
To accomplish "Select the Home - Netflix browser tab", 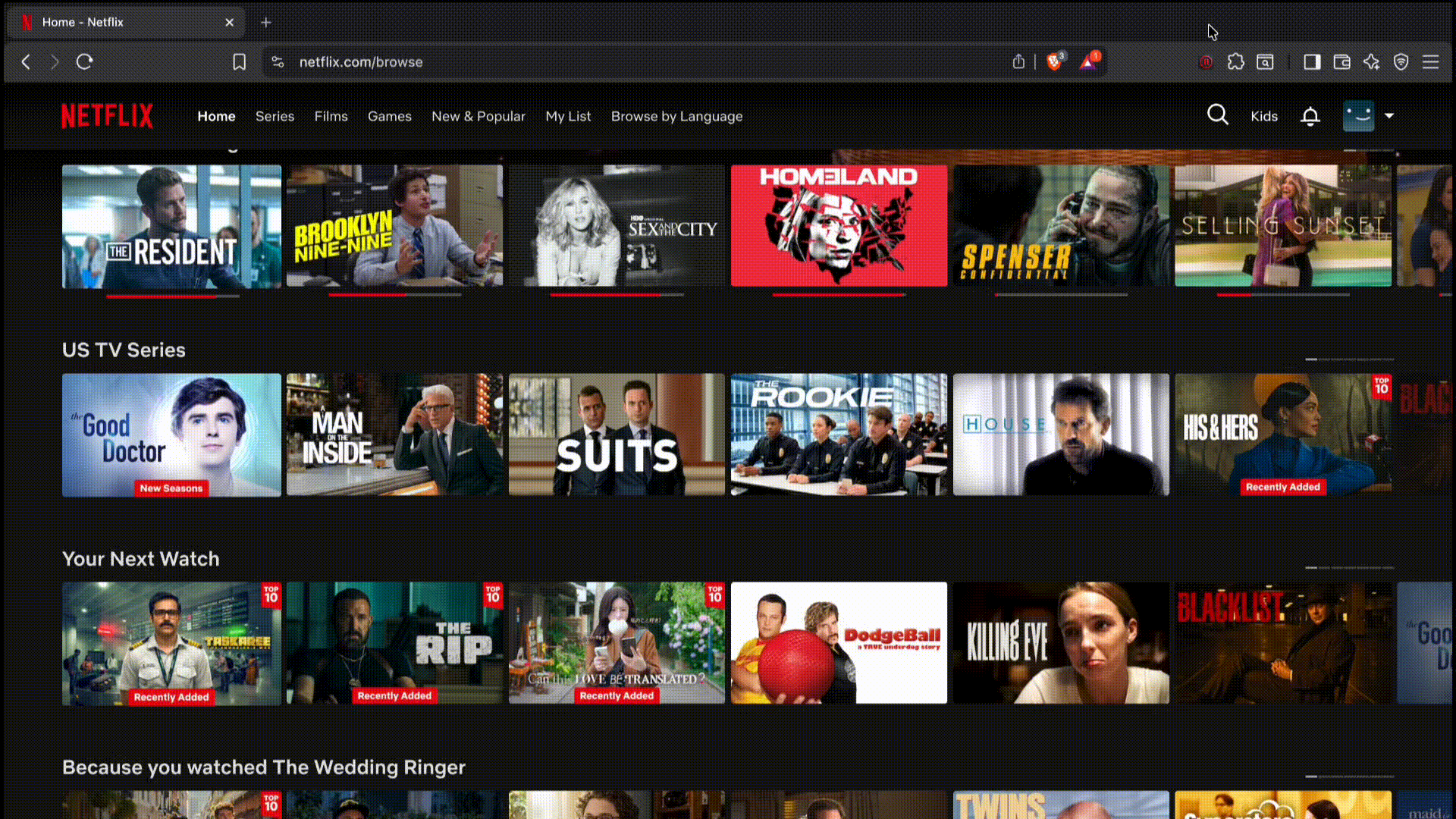I will point(126,23).
